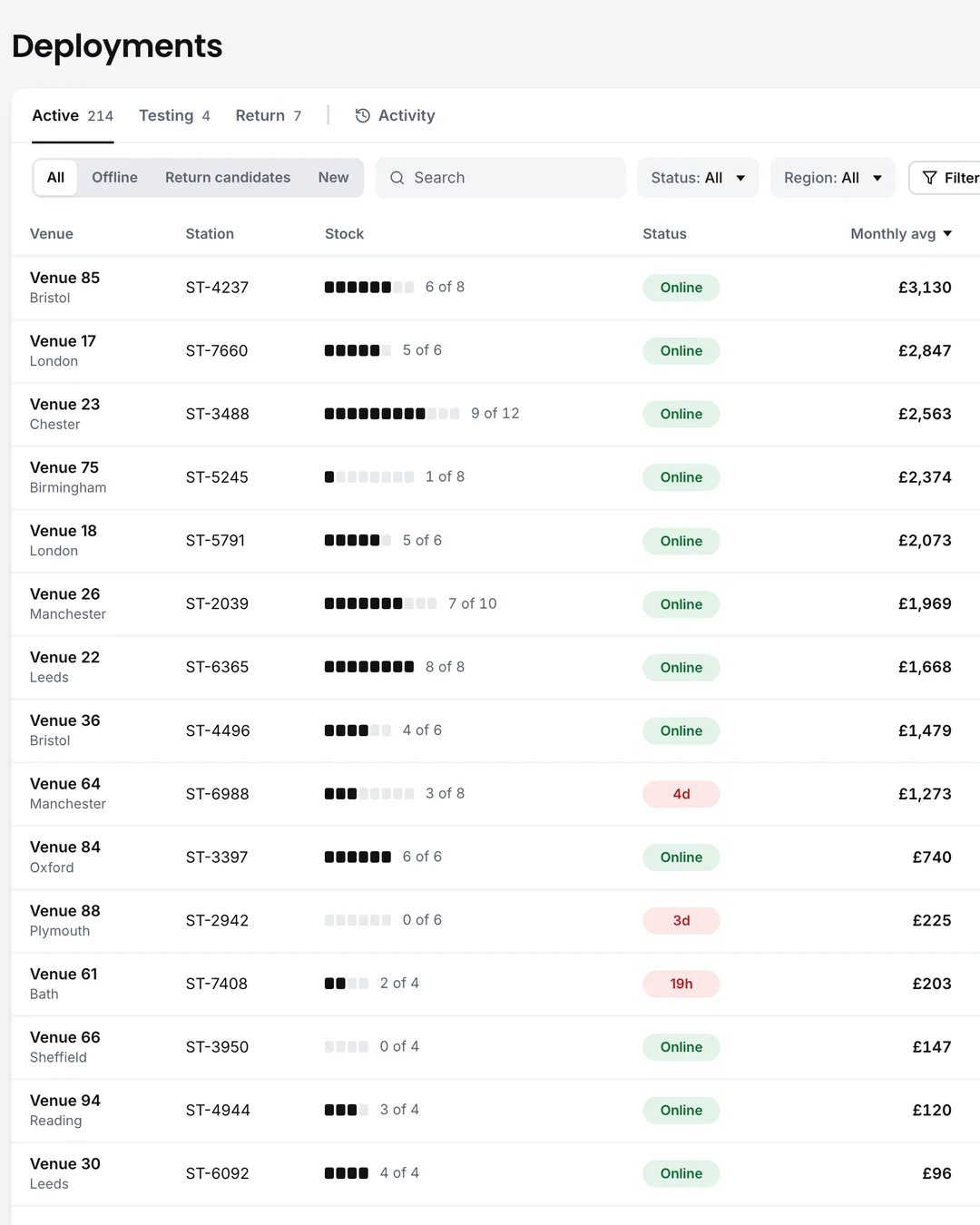Open the Activity tab
This screenshot has width=980, height=1225.
[x=395, y=115]
